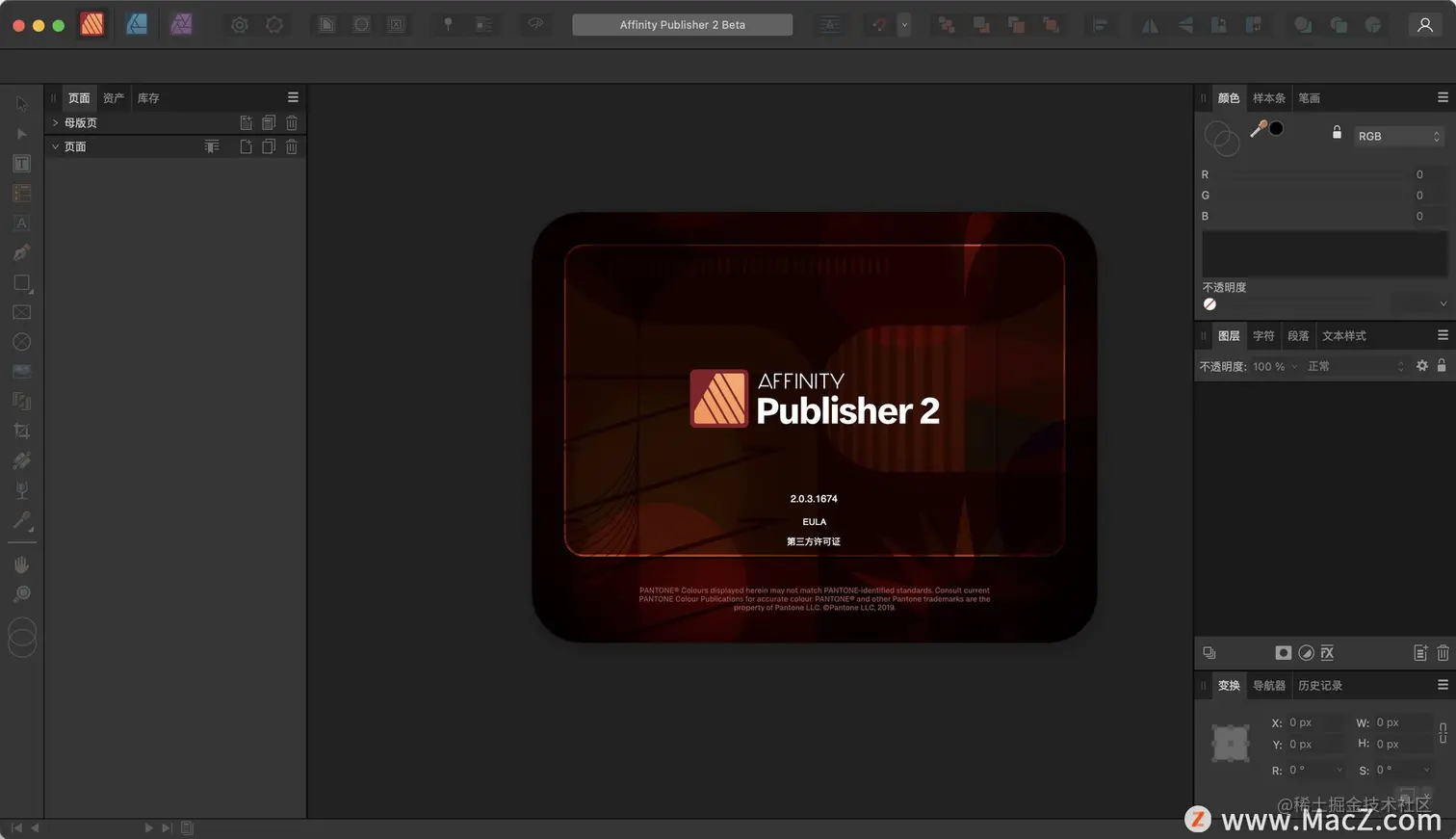Open the Layer Effects FX icon
The width and height of the screenshot is (1456, 839).
(x=1327, y=653)
